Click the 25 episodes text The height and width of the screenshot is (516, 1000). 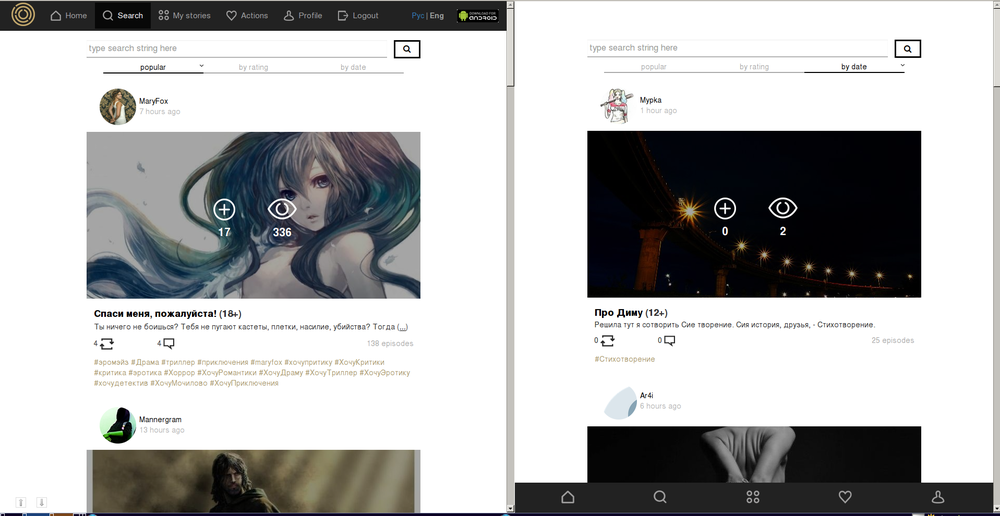893,340
